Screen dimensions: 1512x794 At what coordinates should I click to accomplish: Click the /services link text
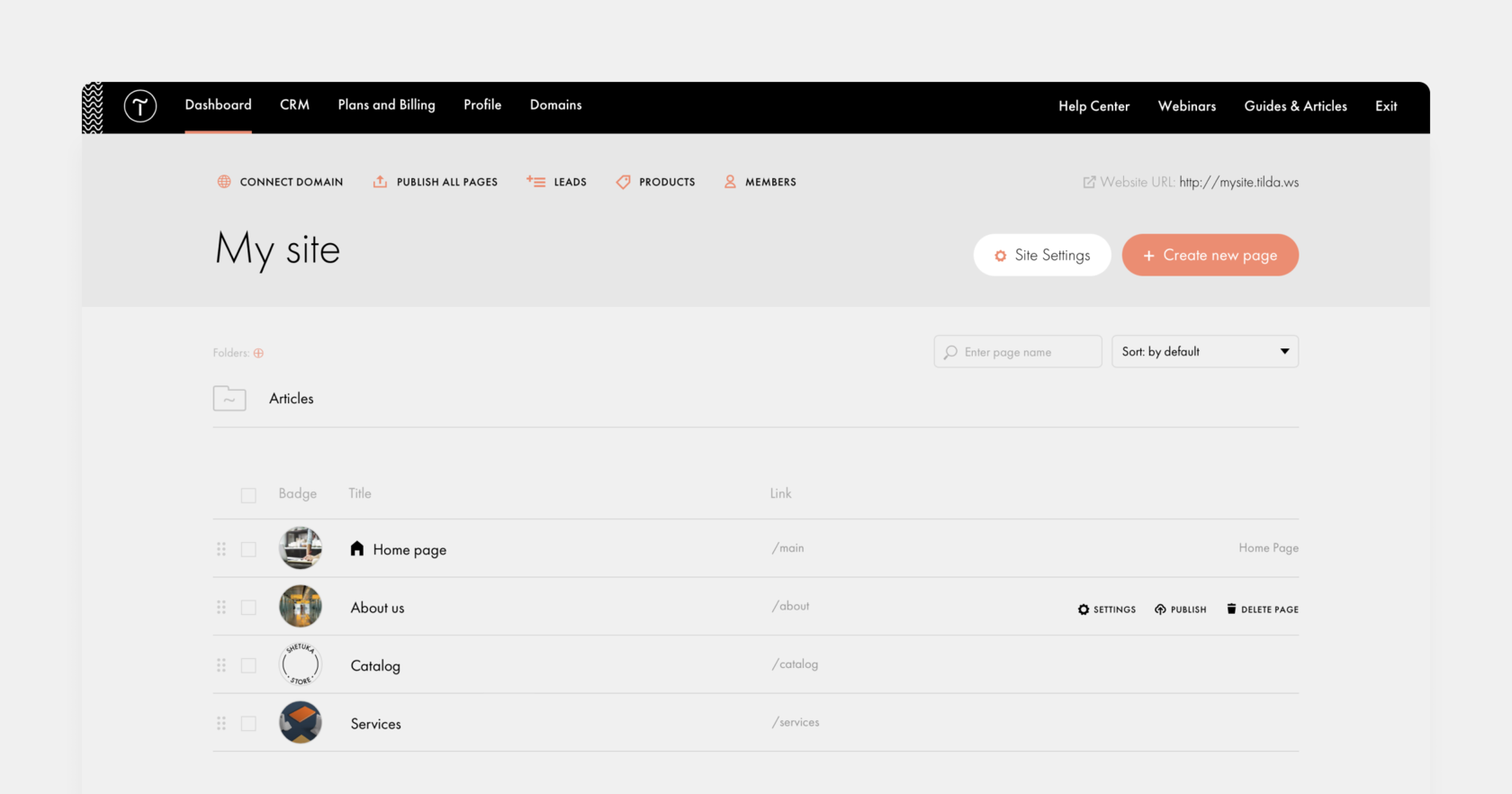[x=796, y=722]
